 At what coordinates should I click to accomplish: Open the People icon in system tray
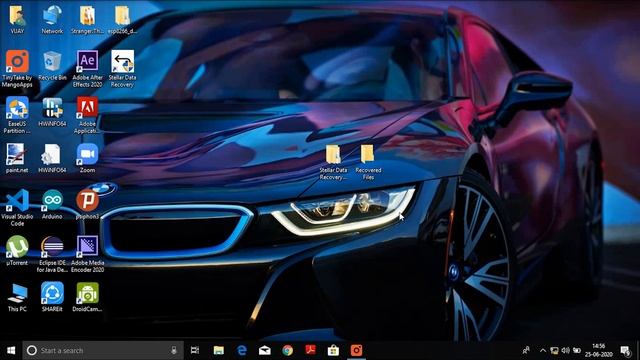(526, 350)
